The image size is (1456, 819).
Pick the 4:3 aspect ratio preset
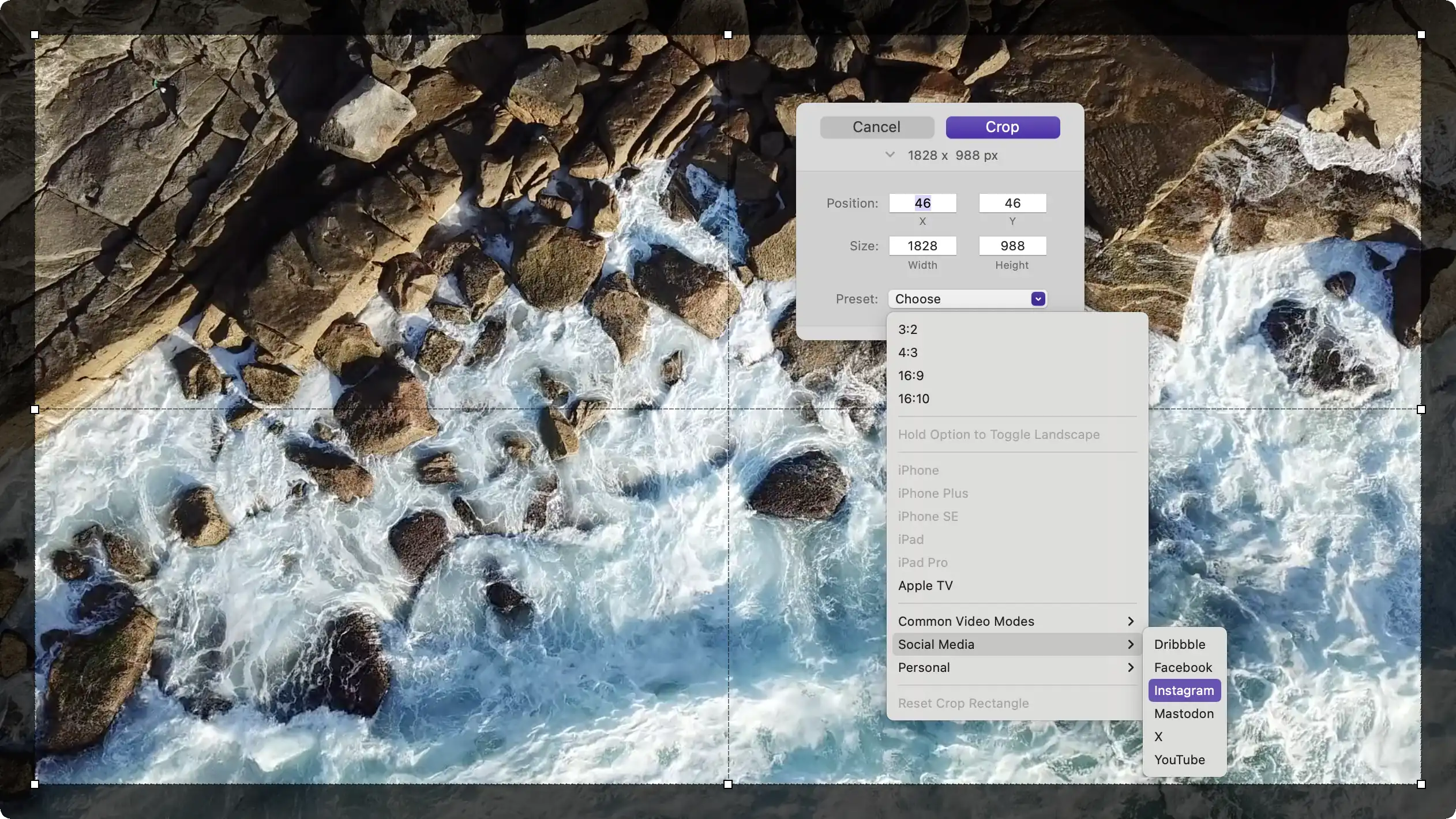907,352
